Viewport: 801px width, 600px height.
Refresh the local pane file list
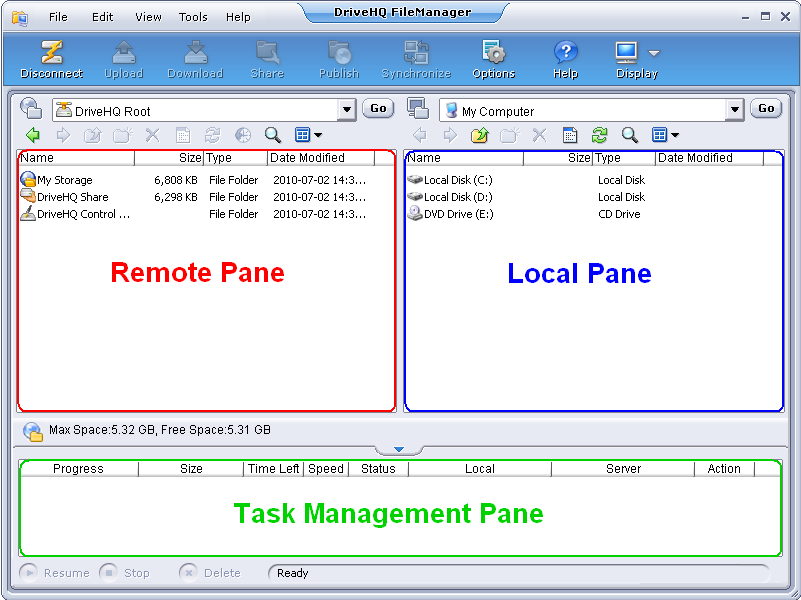click(599, 135)
